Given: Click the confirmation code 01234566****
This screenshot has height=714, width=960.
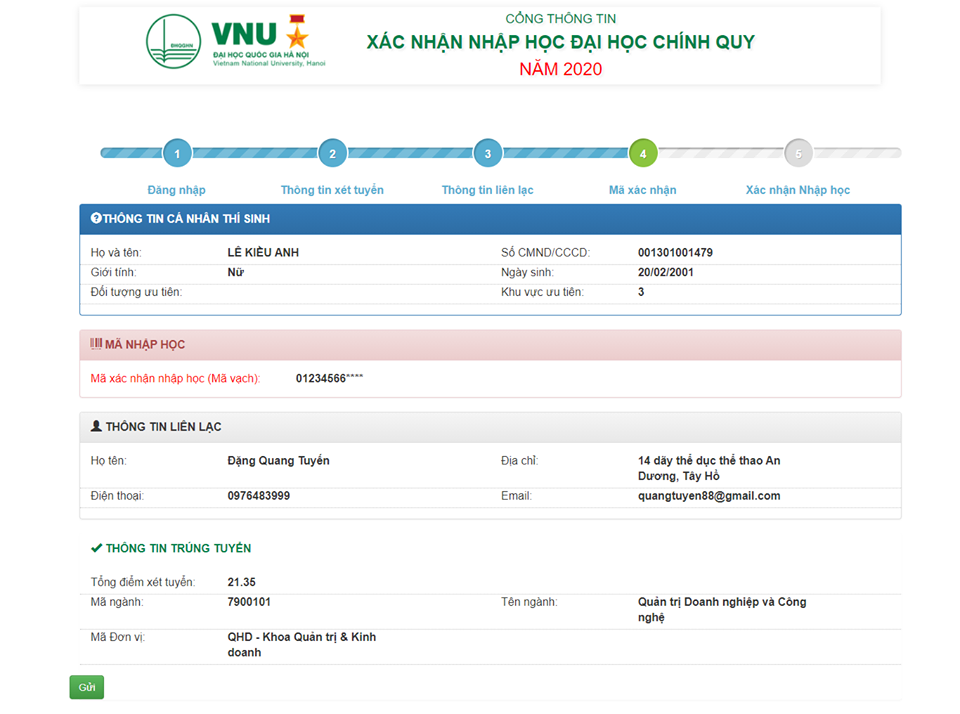Looking at the screenshot, I should pyautogui.click(x=329, y=379).
